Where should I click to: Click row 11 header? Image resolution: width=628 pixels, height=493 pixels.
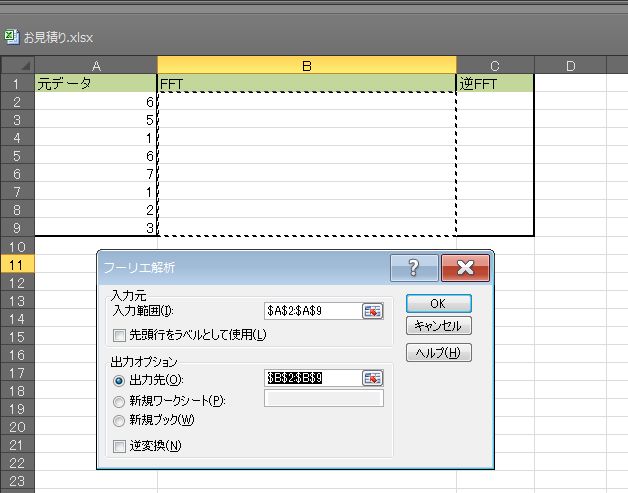click(17, 264)
